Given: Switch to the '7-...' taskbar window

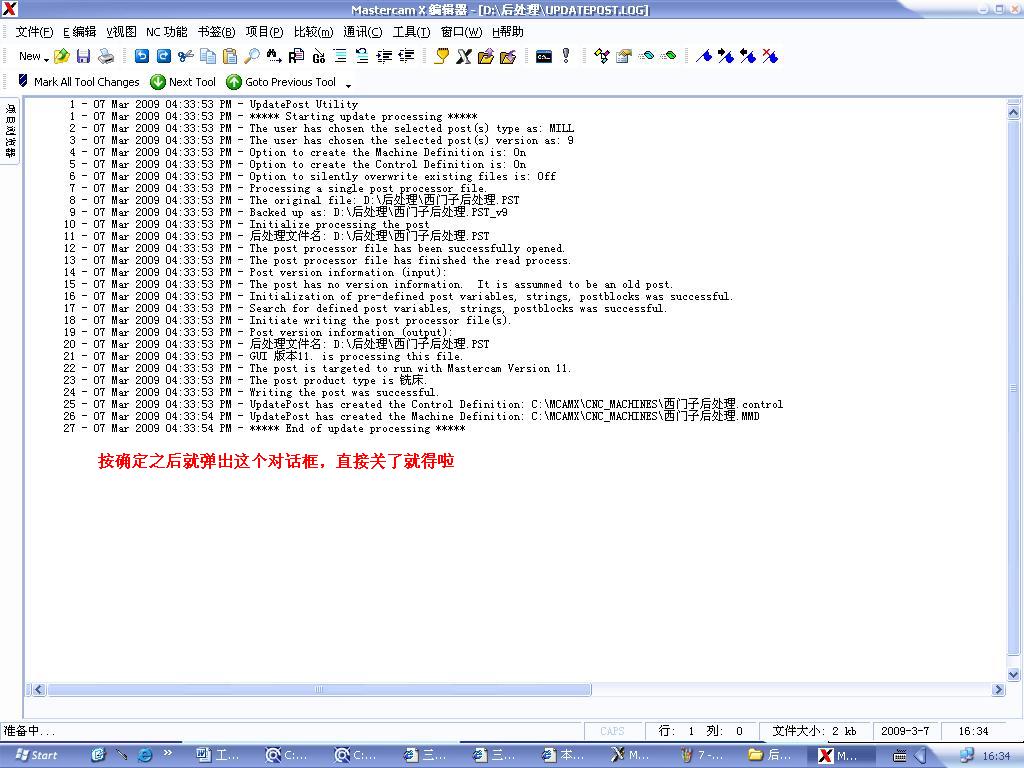Looking at the screenshot, I should [x=703, y=755].
